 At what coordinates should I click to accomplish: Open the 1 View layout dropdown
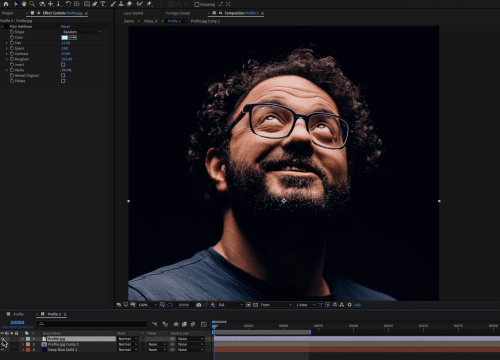point(306,305)
